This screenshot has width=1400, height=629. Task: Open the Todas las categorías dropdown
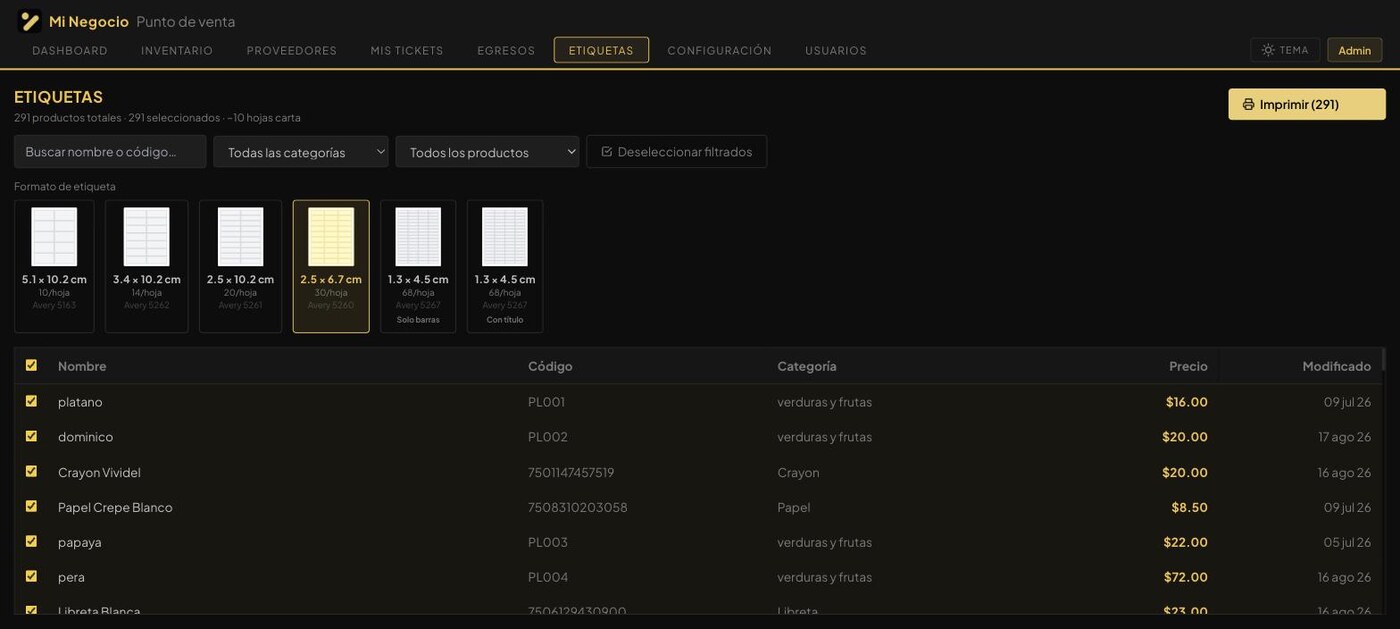pyautogui.click(x=301, y=152)
